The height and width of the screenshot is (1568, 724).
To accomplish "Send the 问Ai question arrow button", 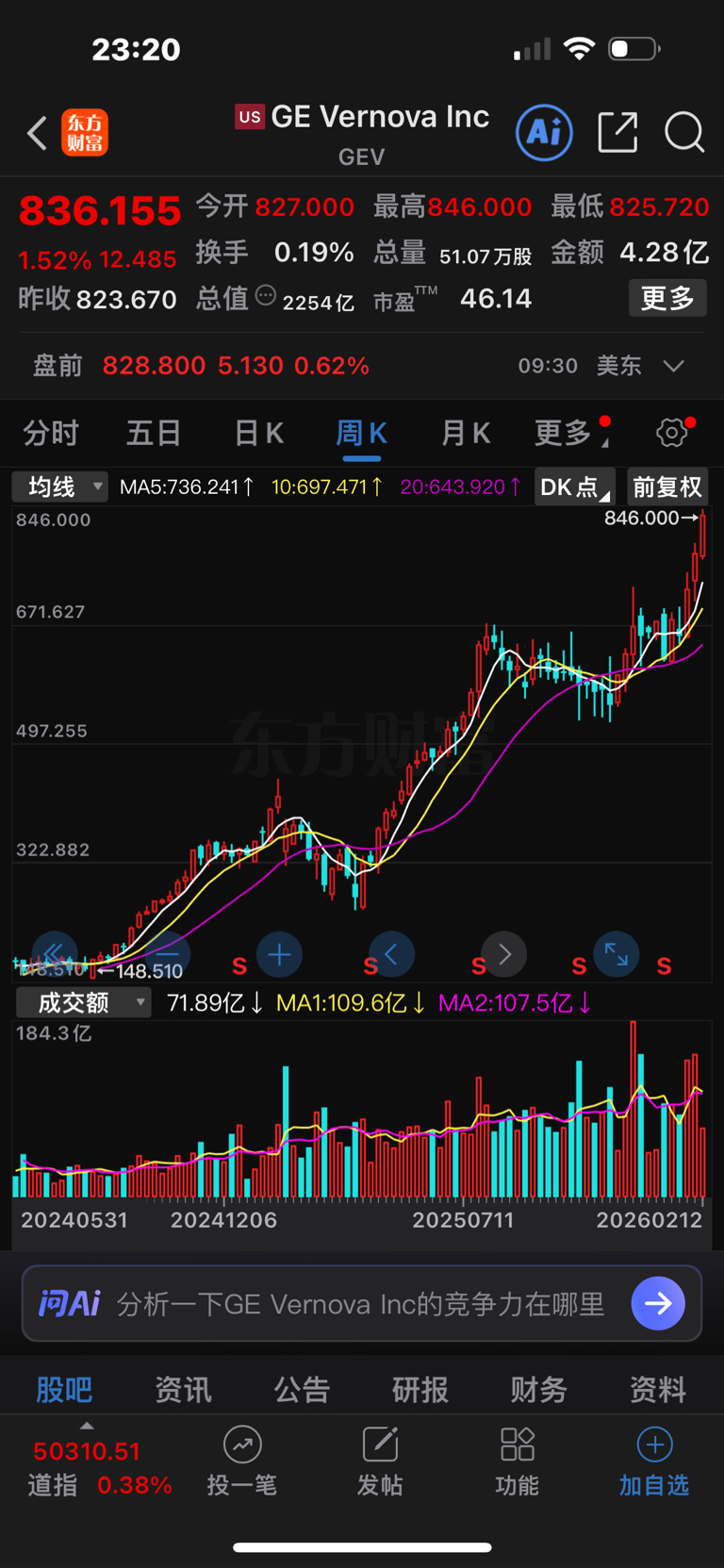I will click(658, 1303).
